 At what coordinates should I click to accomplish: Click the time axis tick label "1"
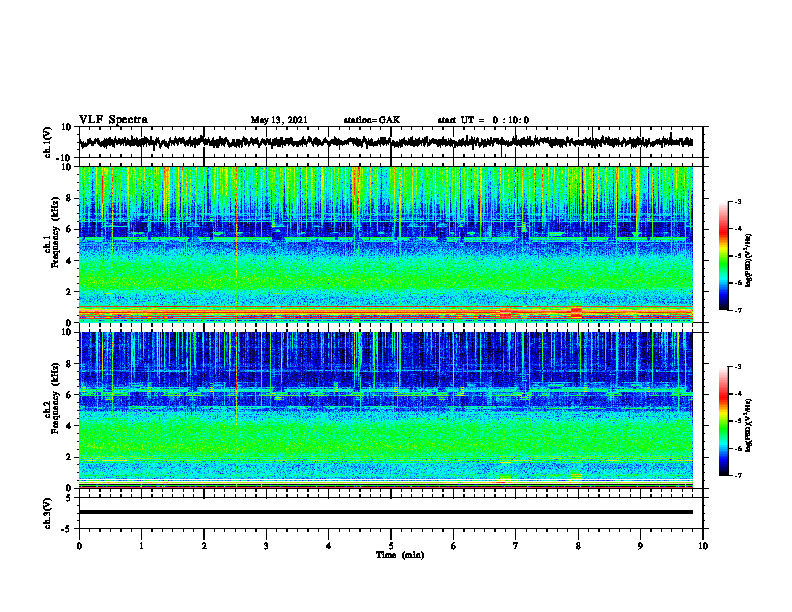(x=141, y=546)
